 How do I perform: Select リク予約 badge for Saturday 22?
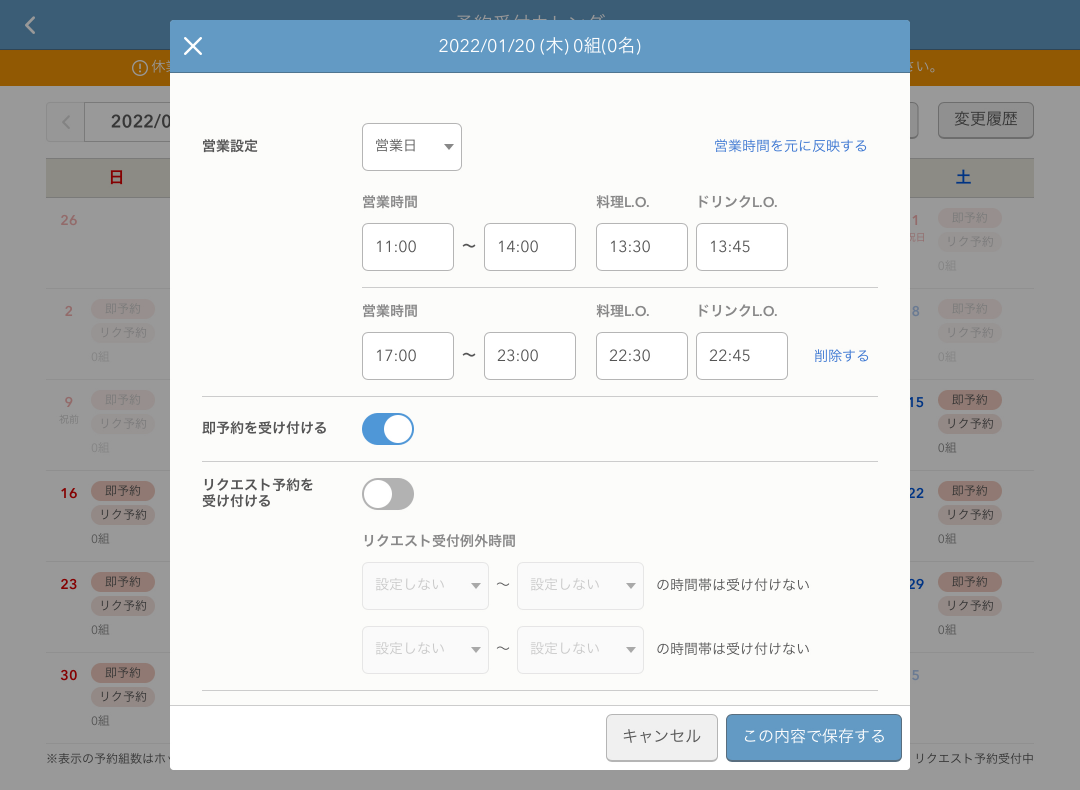[970, 514]
